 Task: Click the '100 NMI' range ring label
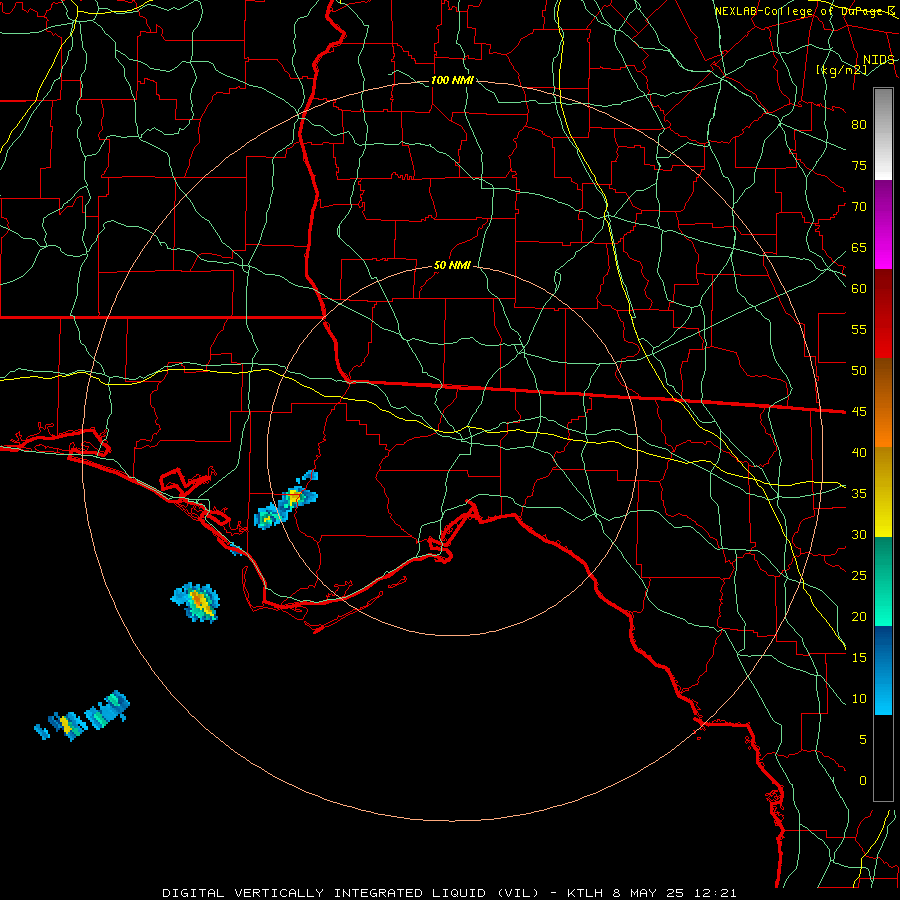[x=452, y=80]
